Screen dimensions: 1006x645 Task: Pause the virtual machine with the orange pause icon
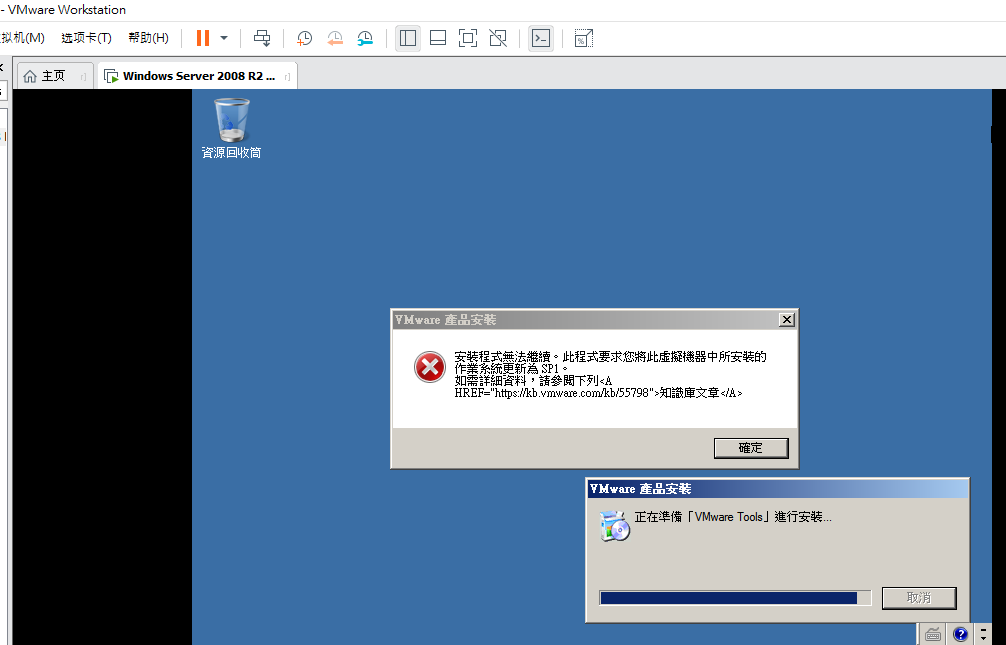[203, 38]
